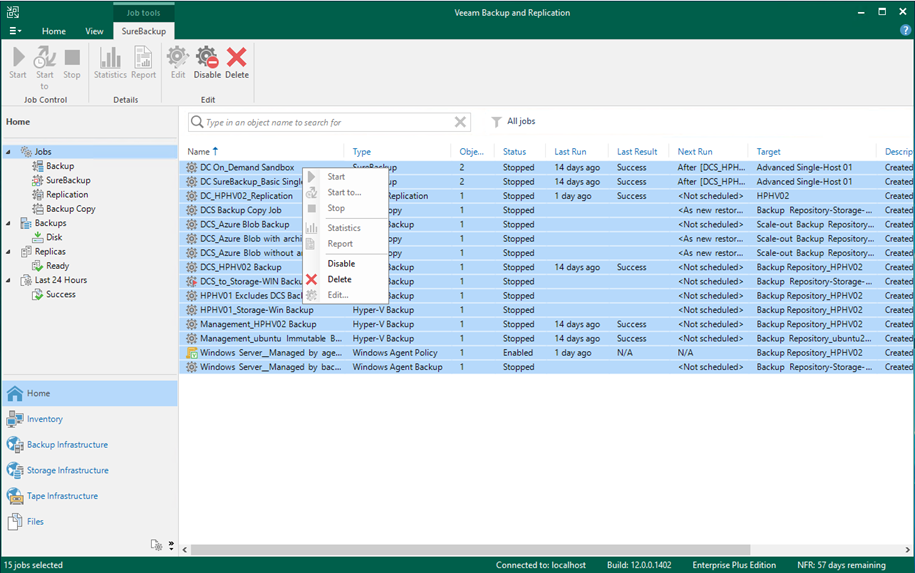The height and width of the screenshot is (573, 915).
Task: Select the HPHV01_Storage-Win Backup job
Action: [546, 310]
